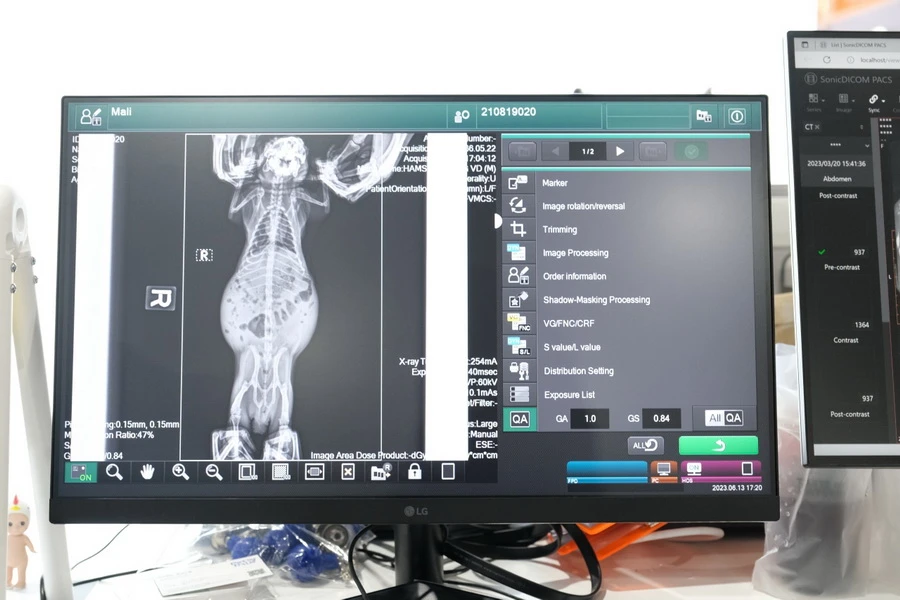
Task: Click the padlock icon in bottom toolbar
Action: coord(414,472)
